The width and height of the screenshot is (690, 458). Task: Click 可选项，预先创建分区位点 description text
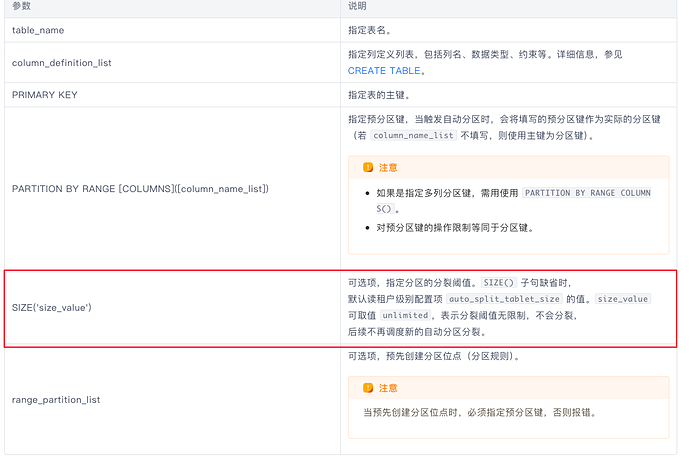coord(433,356)
